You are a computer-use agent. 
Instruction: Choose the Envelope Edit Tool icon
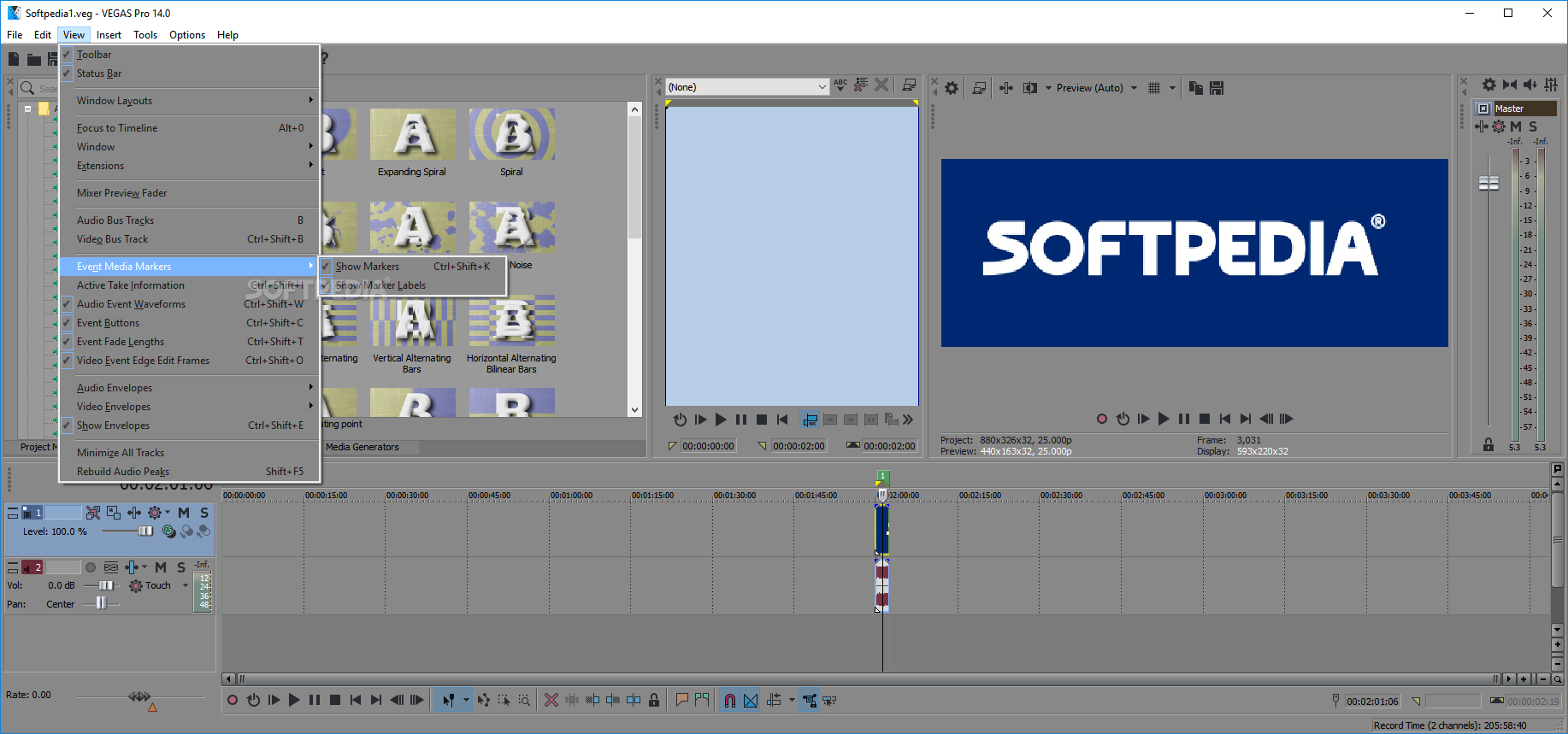point(484,700)
